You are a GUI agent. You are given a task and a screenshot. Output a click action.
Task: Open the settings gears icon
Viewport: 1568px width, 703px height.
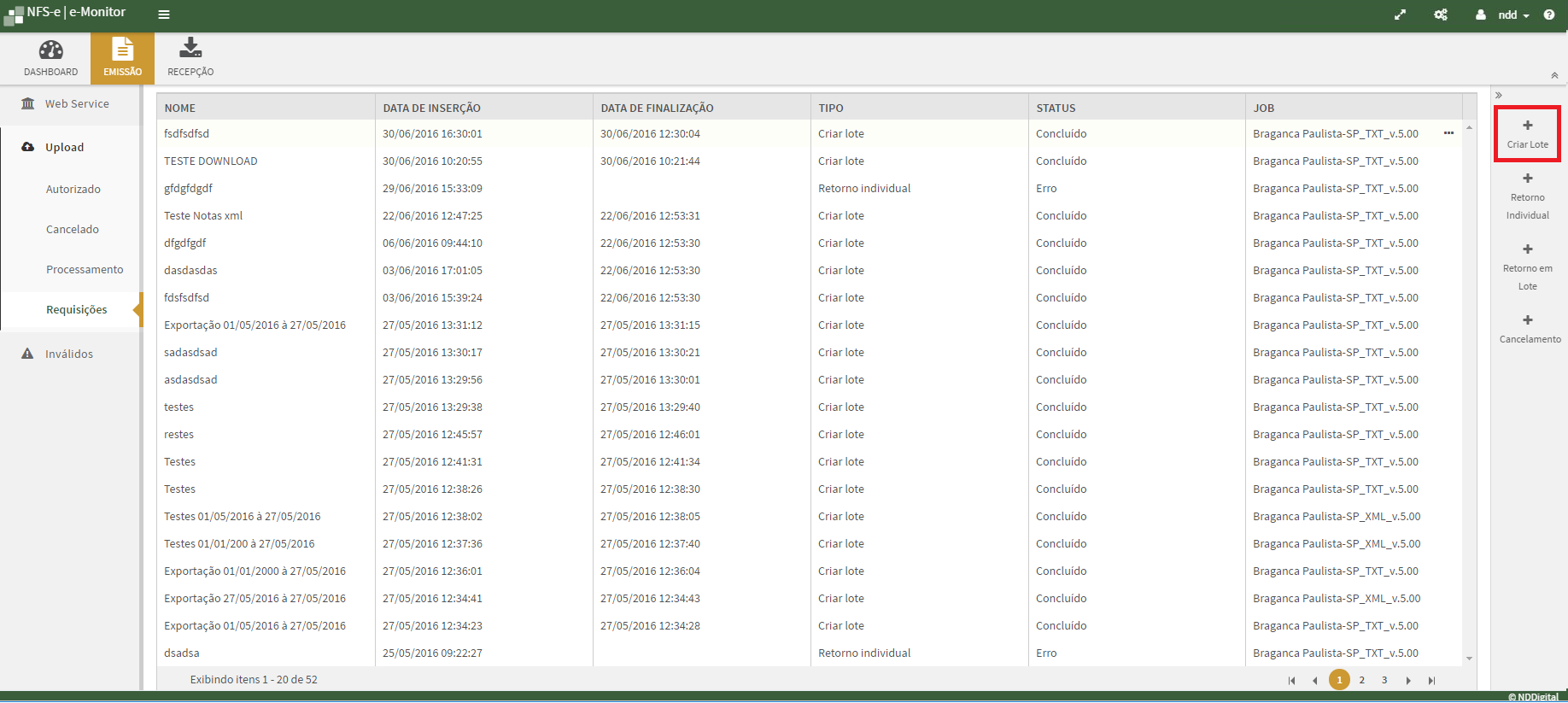click(1441, 15)
